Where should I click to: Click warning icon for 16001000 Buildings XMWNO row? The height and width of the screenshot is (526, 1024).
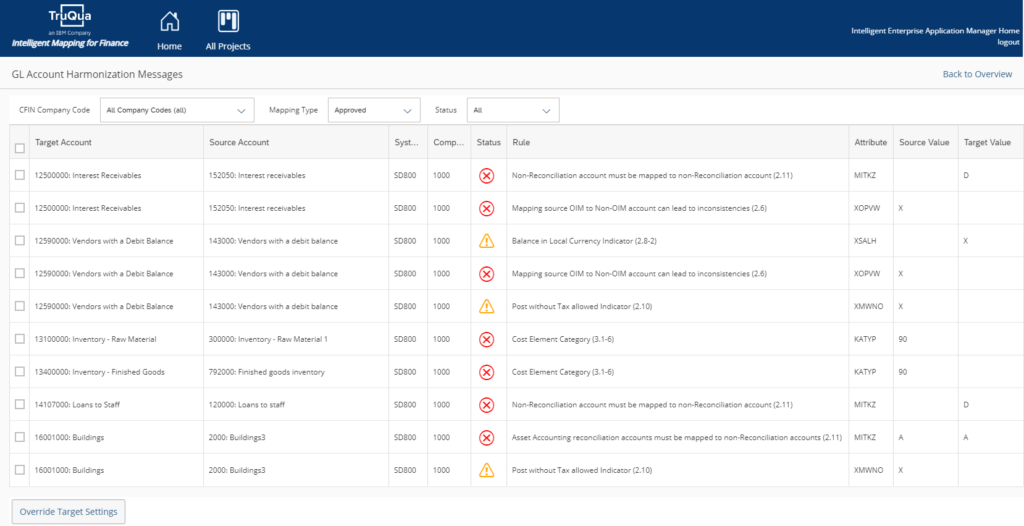487,469
